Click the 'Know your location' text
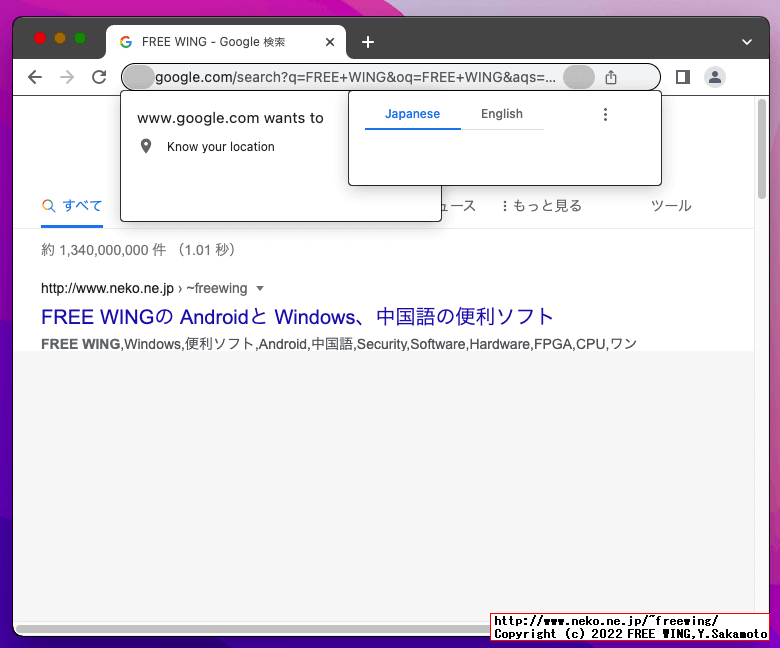780x648 pixels. point(221,147)
